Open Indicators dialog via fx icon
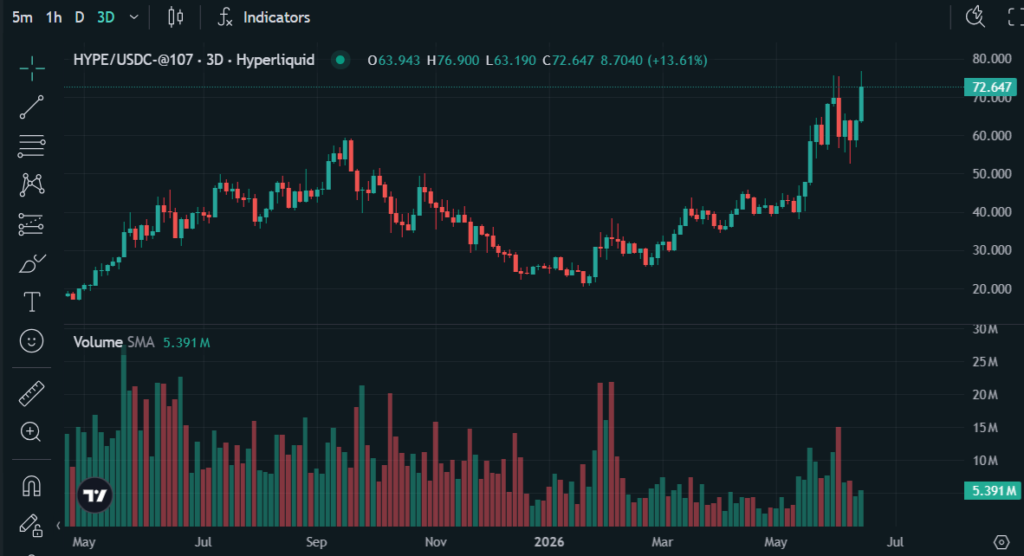Screen dimensions: 1024x556 point(225,18)
